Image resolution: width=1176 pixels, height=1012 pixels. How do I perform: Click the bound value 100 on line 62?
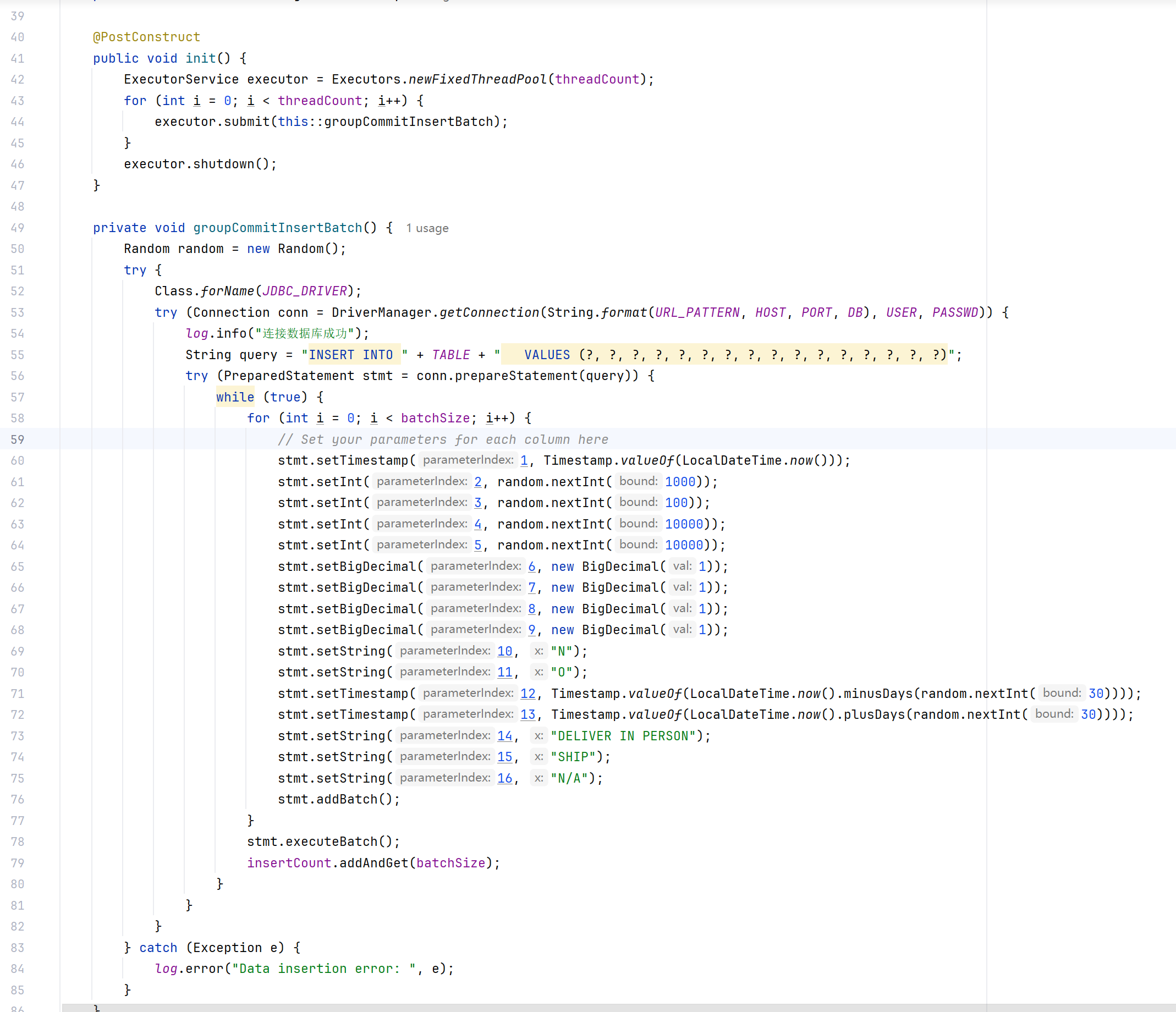pos(676,503)
